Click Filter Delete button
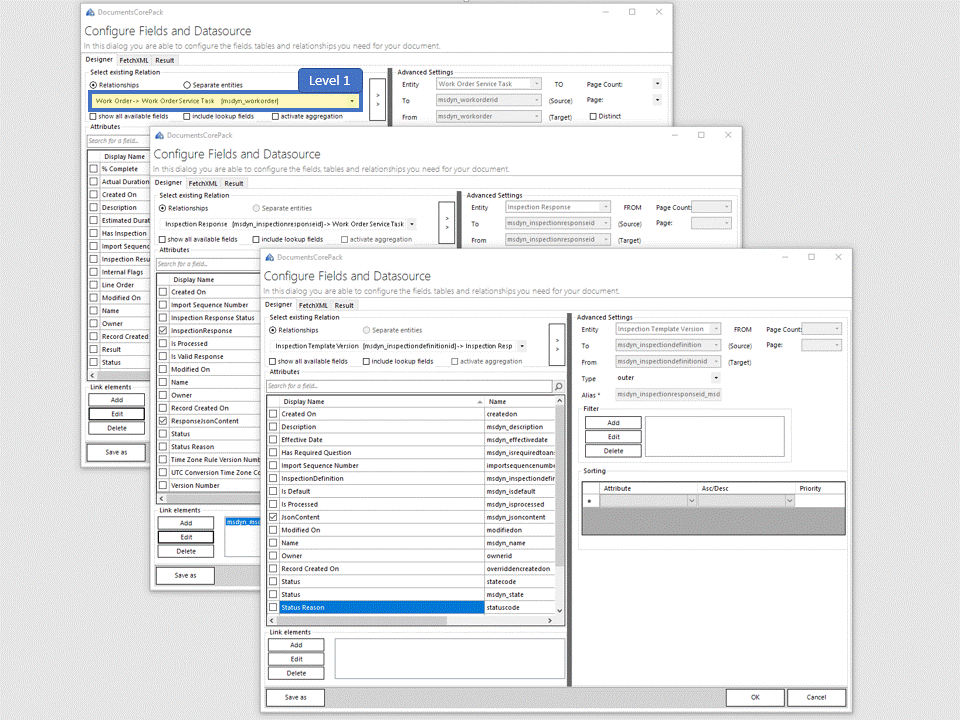The height and width of the screenshot is (720, 960). pyautogui.click(x=613, y=451)
